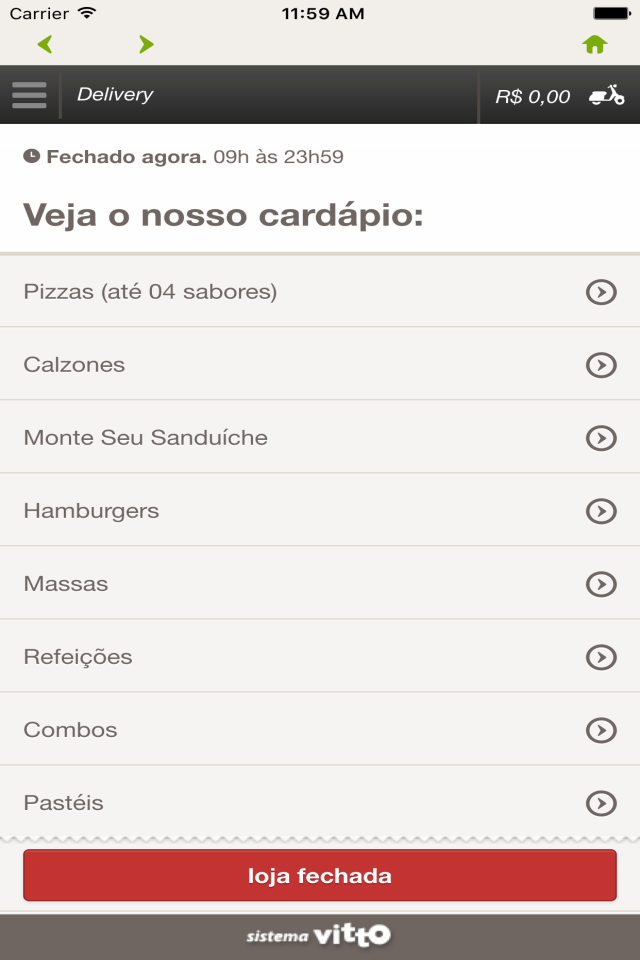
Task: Click the R$ 0,00 cart total
Action: (x=532, y=96)
